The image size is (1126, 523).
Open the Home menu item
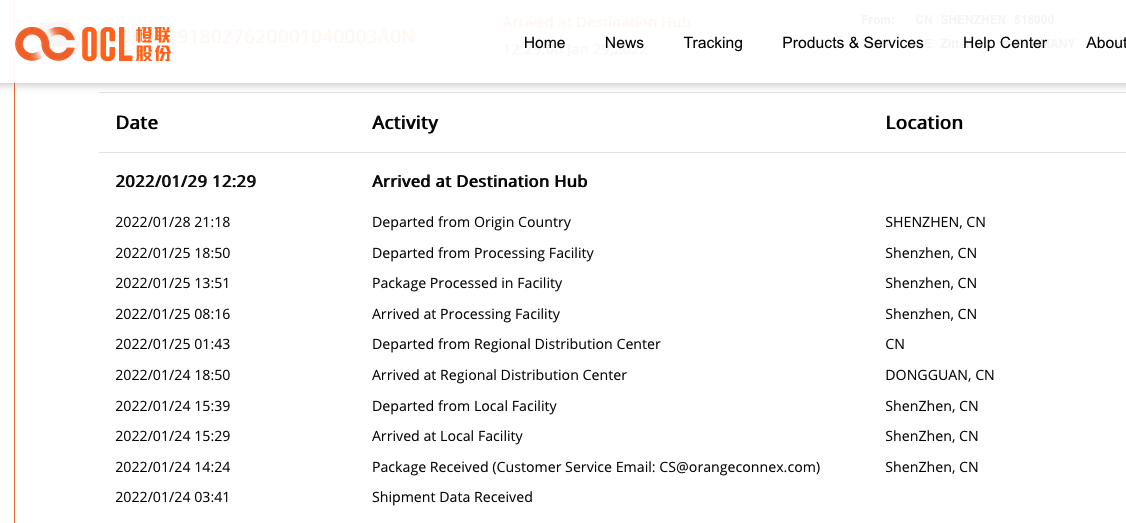coord(544,43)
